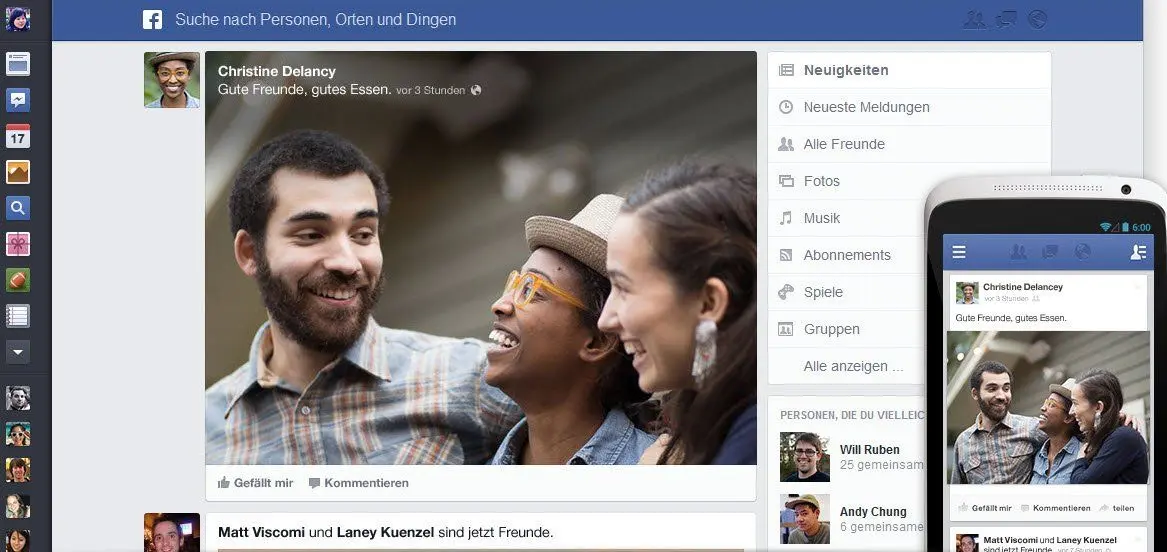
Task: Click the clock icon beside Neueste Meldungen
Action: click(x=786, y=107)
